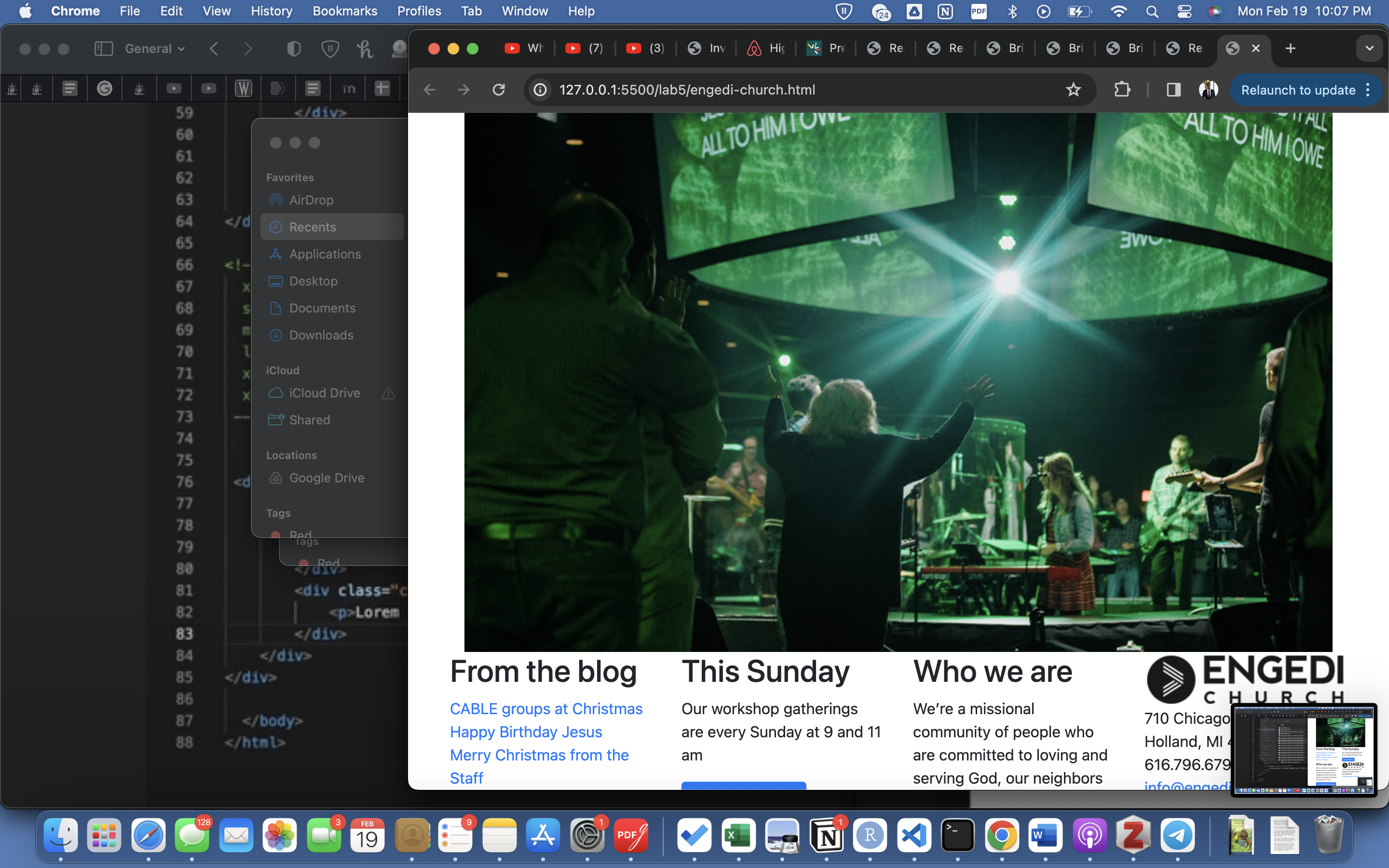This screenshot has height=868, width=1389.
Task: Open the Window menu
Action: (x=525, y=11)
